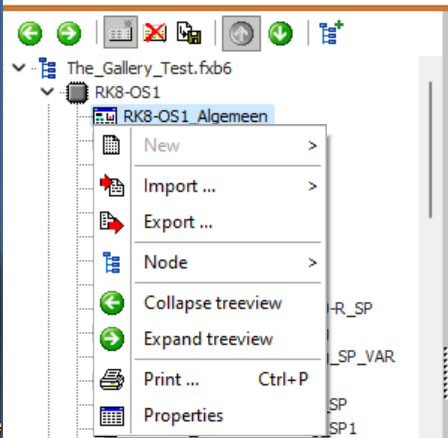Choose Expand treeview menu entry
Viewport: 448px width, 438px height.
coord(210,339)
